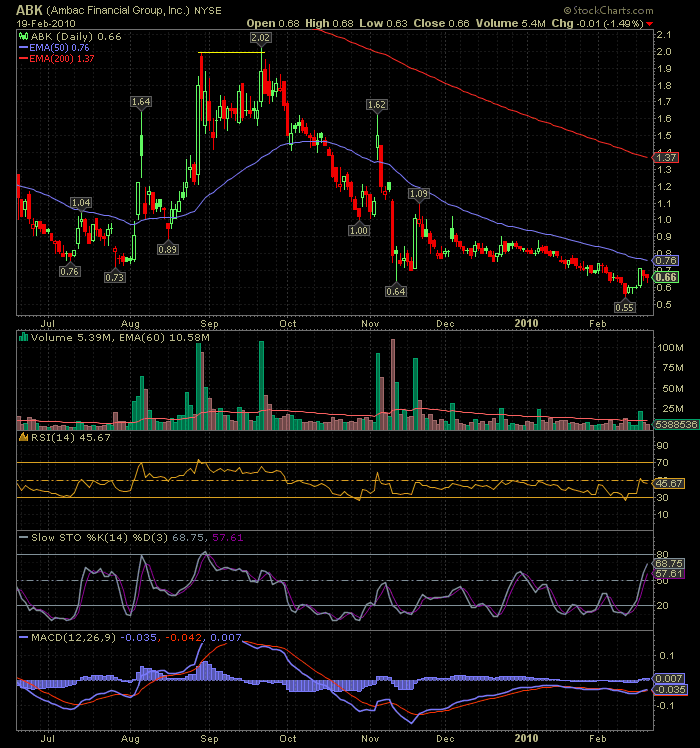Click the Slow STO %K(14) %D(3) label
700x748 pixels.
pos(100,538)
